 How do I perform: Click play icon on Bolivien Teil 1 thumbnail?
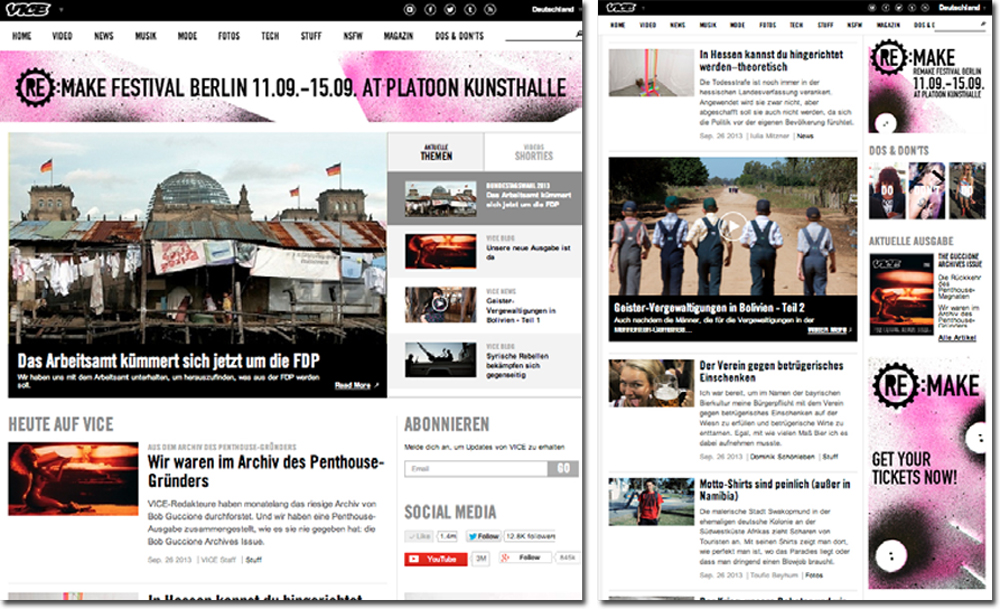click(x=439, y=304)
